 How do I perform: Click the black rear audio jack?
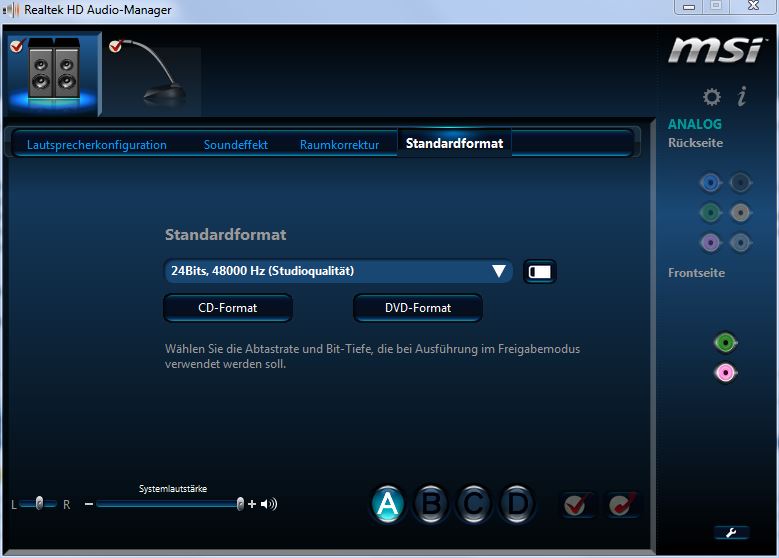[x=740, y=183]
